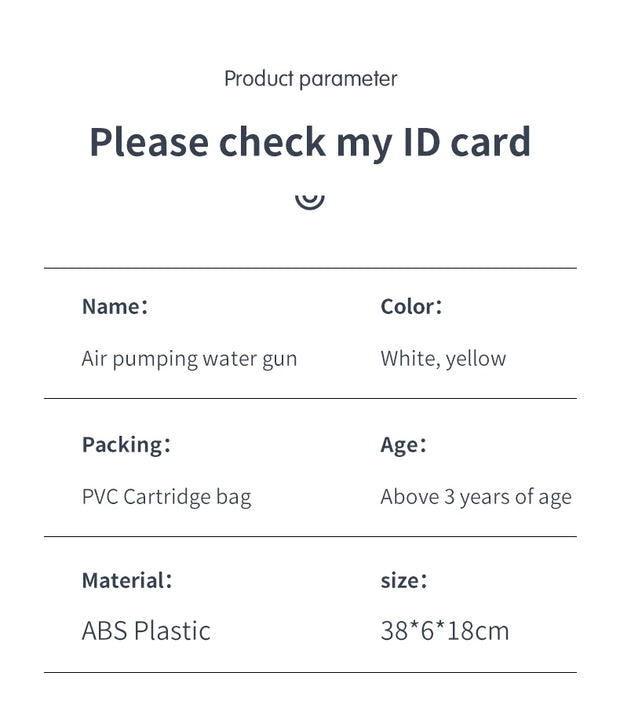Click 'Above 3 years of age' text
The width and height of the screenshot is (620, 709).
pos(476,497)
